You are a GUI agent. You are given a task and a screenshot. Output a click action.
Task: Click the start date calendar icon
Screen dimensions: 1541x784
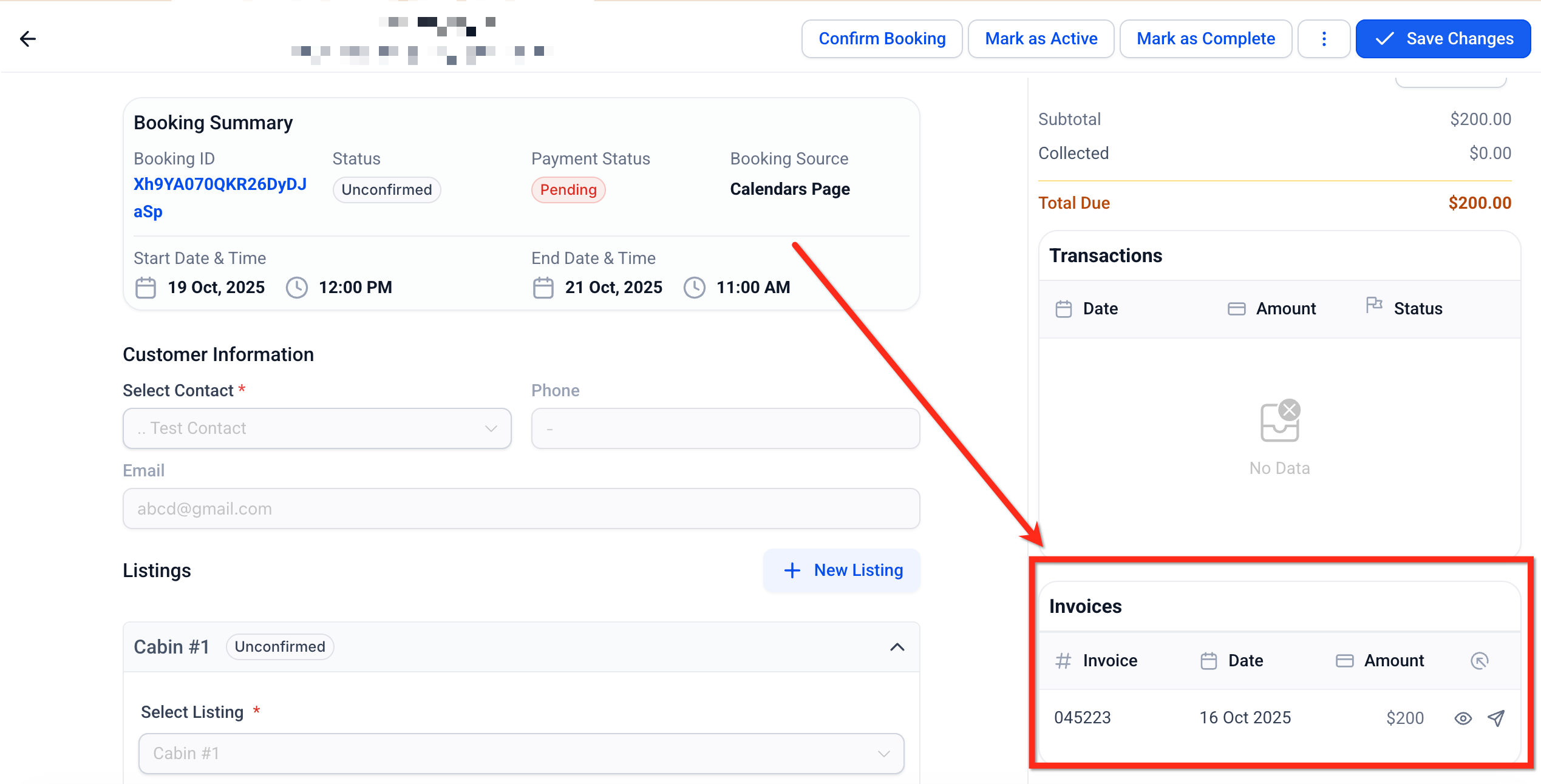coord(146,288)
